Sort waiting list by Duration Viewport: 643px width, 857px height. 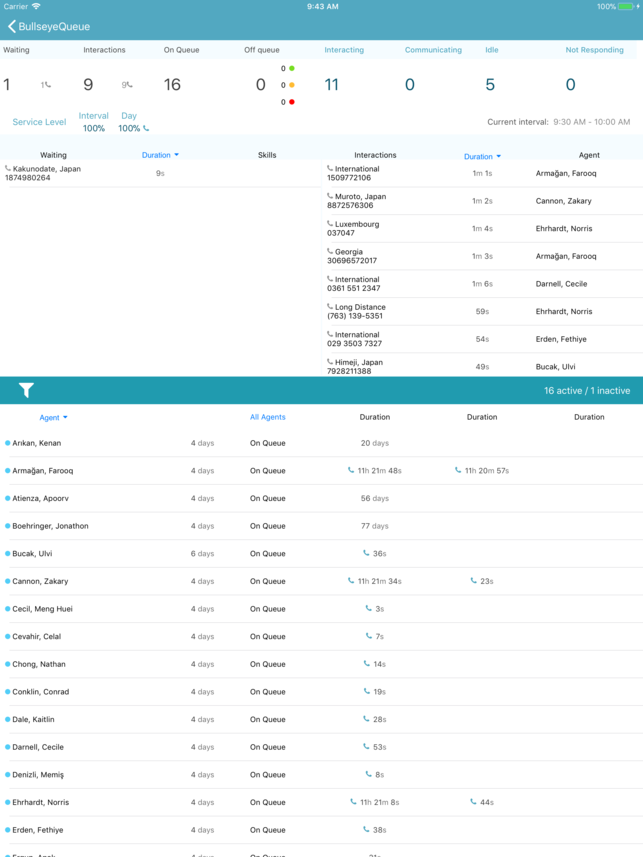pyautogui.click(x=160, y=155)
